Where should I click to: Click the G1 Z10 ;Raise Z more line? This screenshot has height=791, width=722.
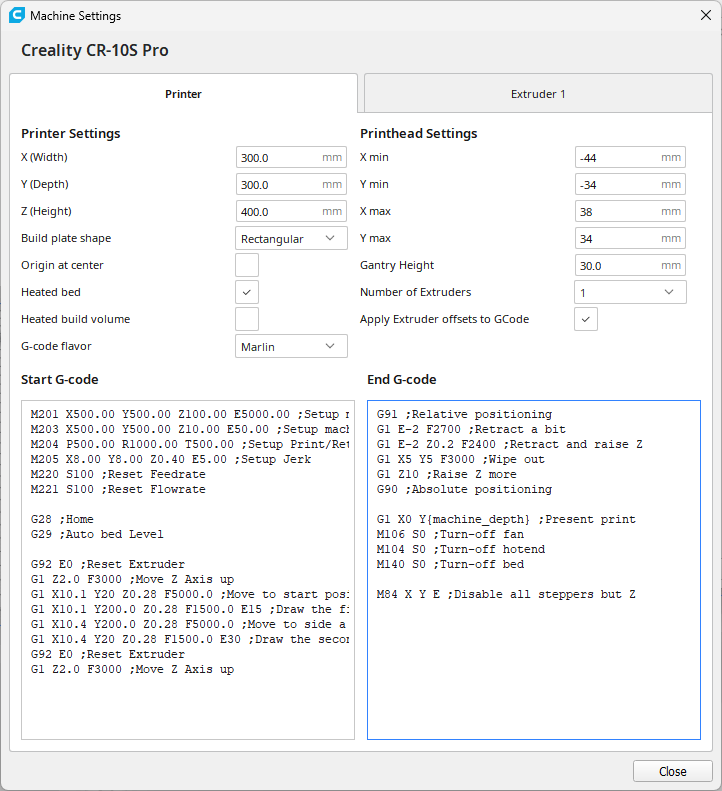coord(447,474)
